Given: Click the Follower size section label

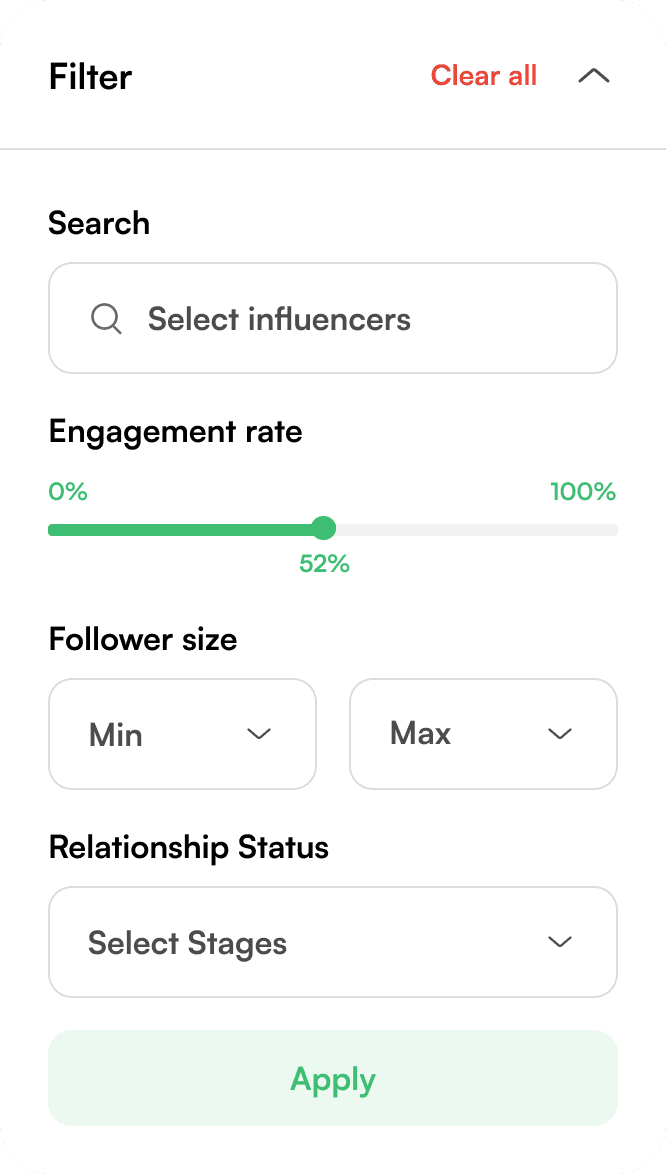Looking at the screenshot, I should pyautogui.click(x=143, y=640).
